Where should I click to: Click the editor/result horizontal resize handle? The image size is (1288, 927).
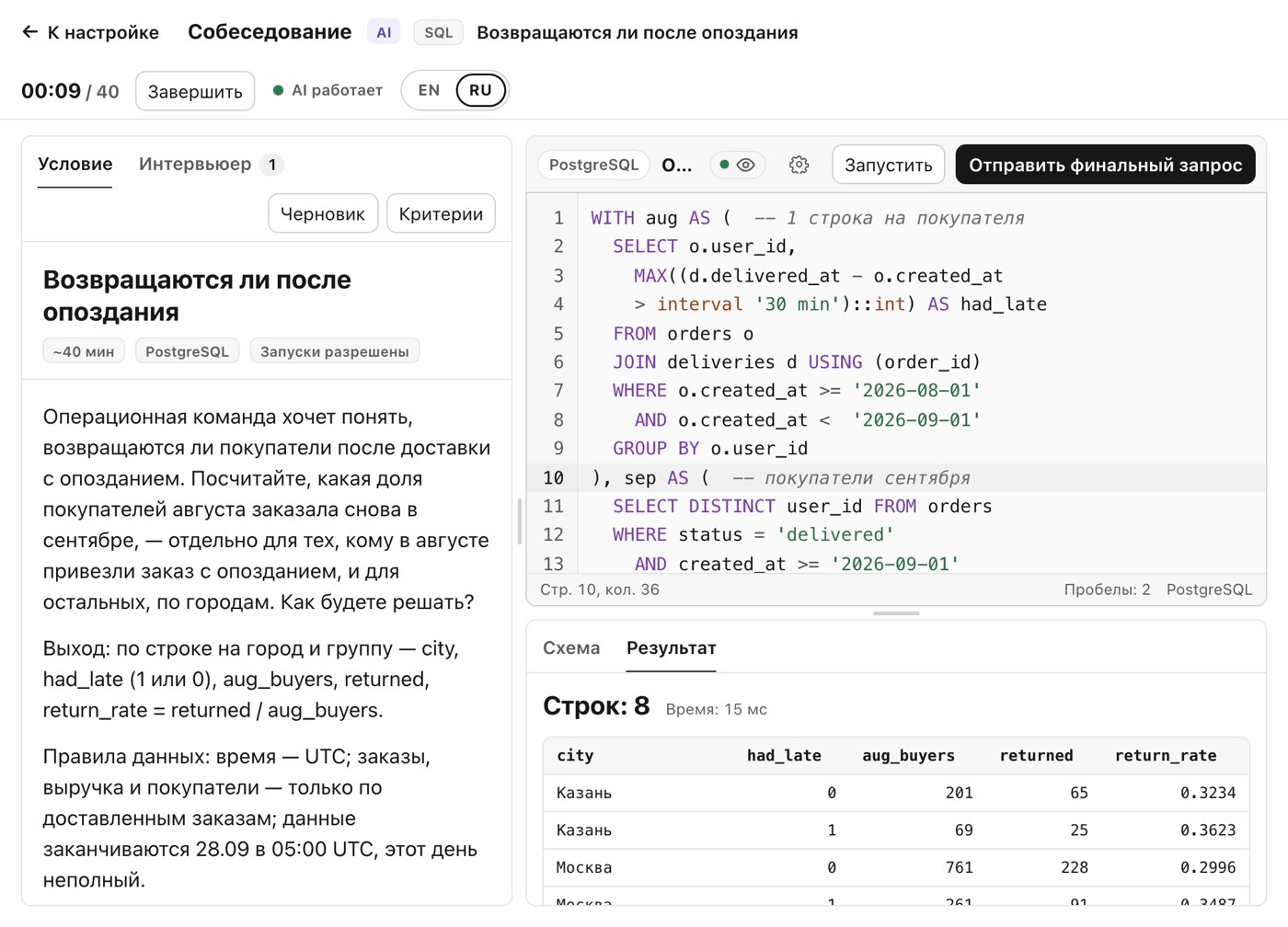[x=896, y=613]
